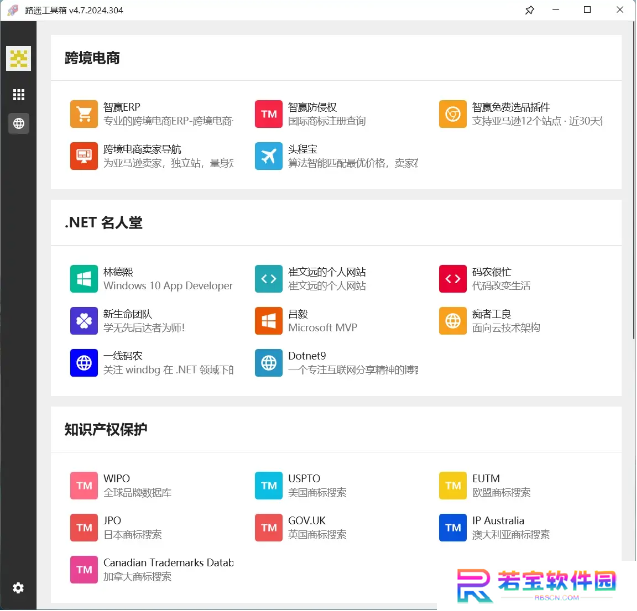Open the Dotnet9 globe icon
637x611 pixels.
pos(269,363)
